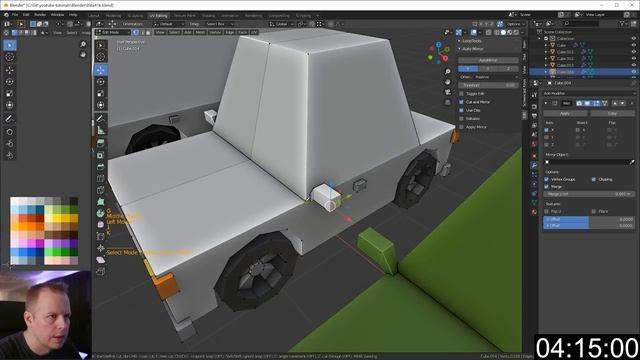Toggle camera view icon in viewport
The height and width of the screenshot is (360, 640).
click(x=448, y=92)
